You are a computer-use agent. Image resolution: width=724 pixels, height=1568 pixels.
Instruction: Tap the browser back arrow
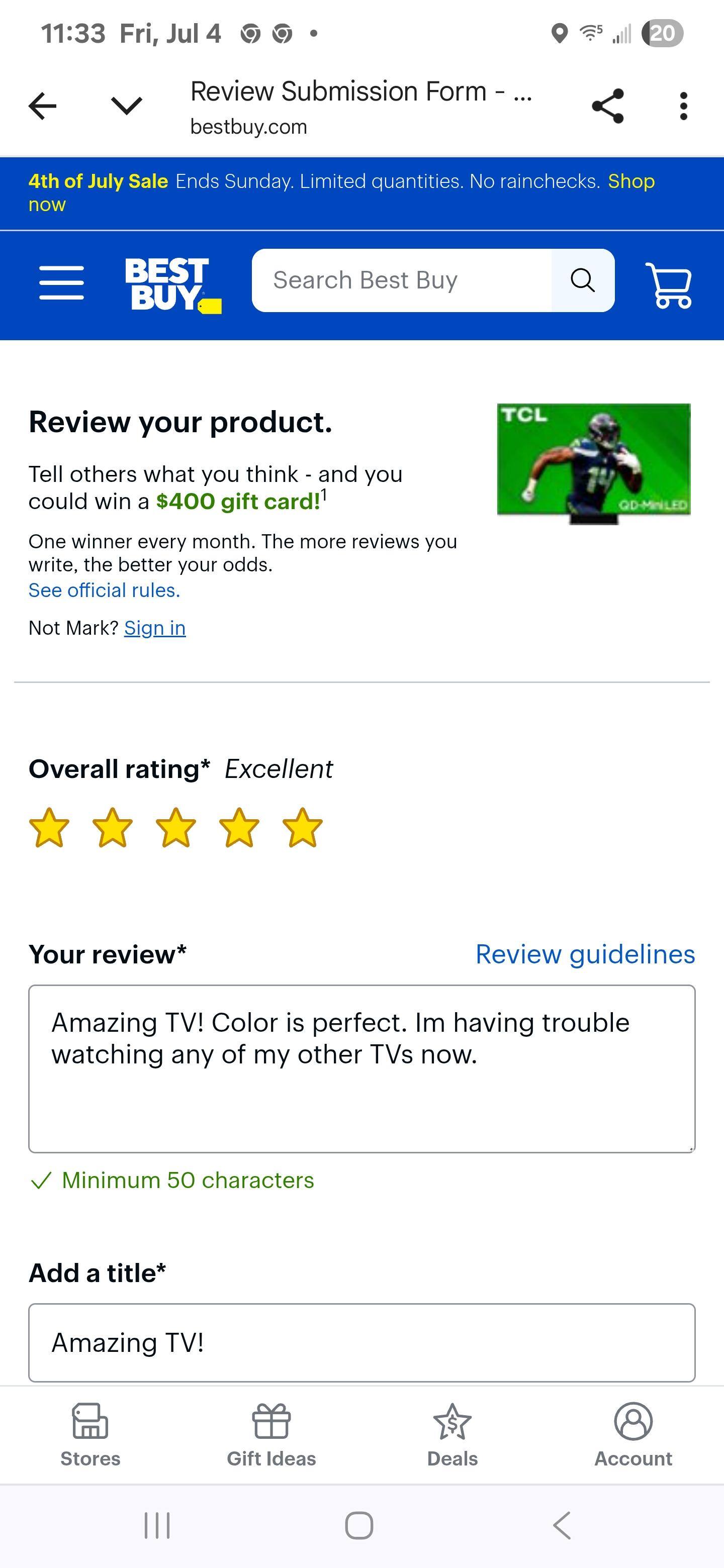point(43,106)
